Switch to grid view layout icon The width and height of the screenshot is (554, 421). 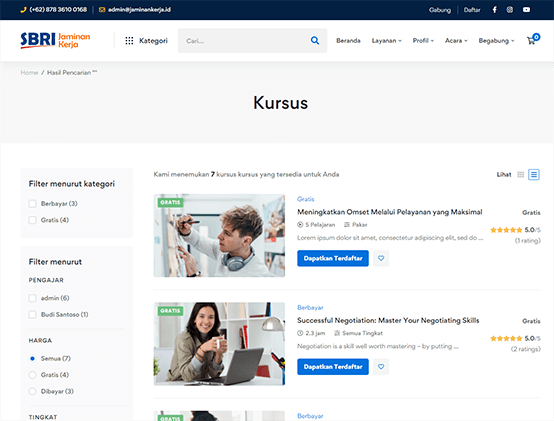point(520,174)
